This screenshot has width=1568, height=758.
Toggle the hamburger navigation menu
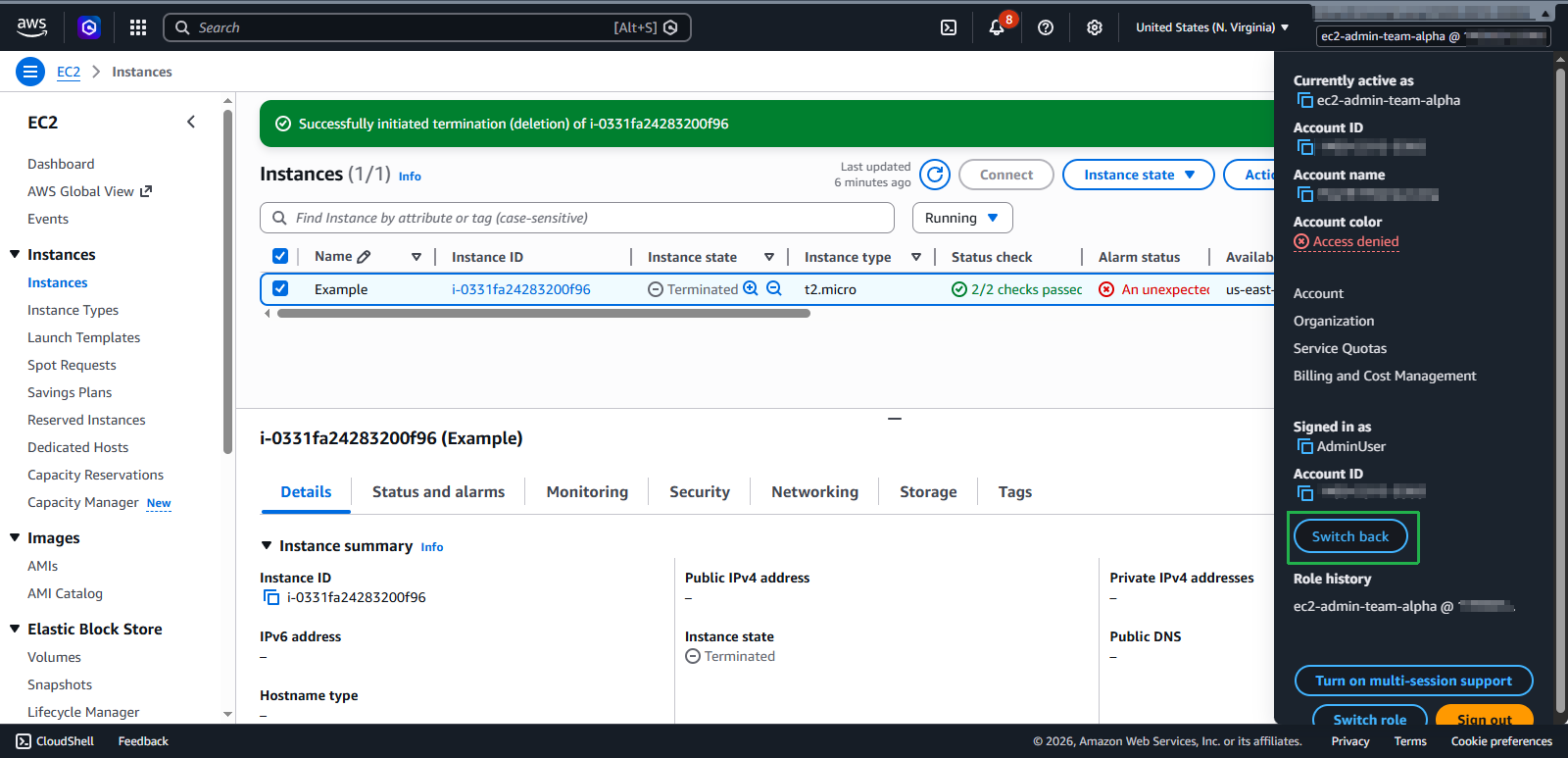click(30, 72)
